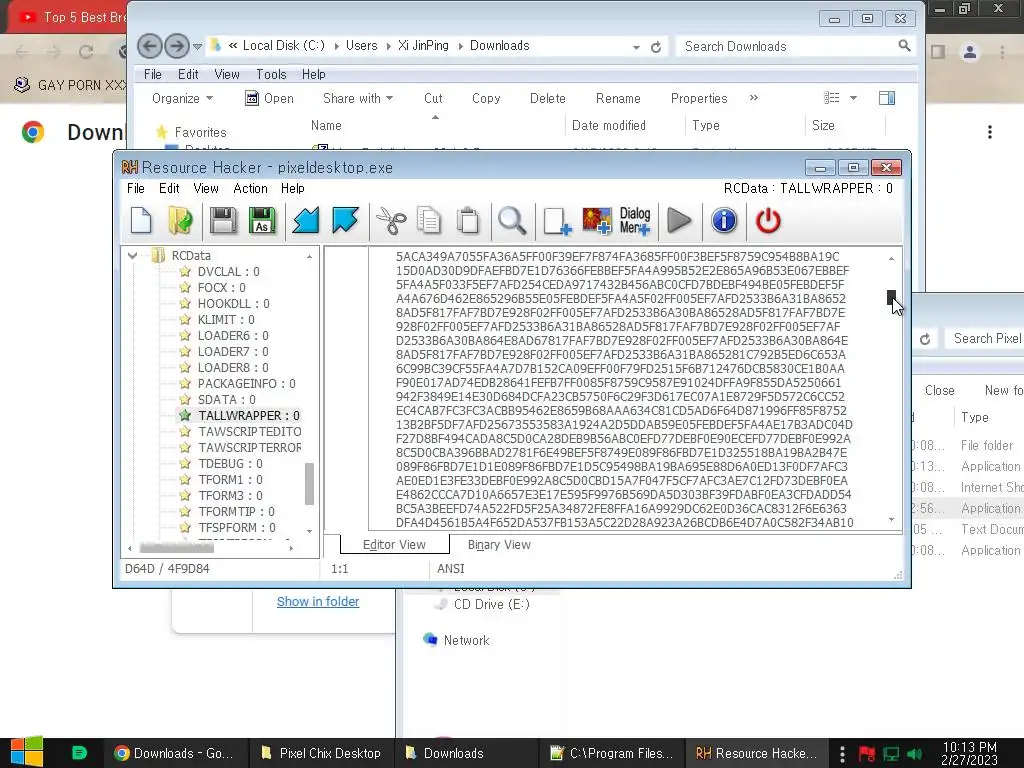Click the Save floppy disk icon
The height and width of the screenshot is (768, 1024).
point(223,221)
